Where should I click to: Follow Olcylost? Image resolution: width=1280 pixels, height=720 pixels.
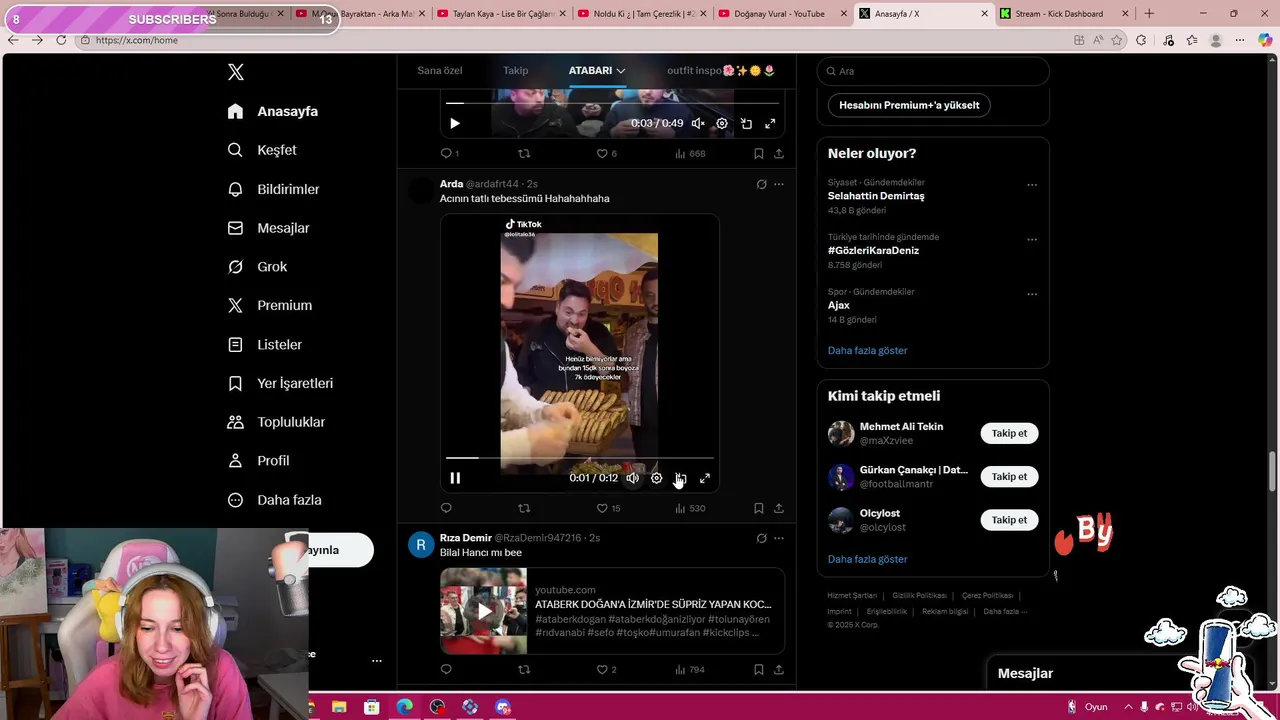tap(1009, 520)
